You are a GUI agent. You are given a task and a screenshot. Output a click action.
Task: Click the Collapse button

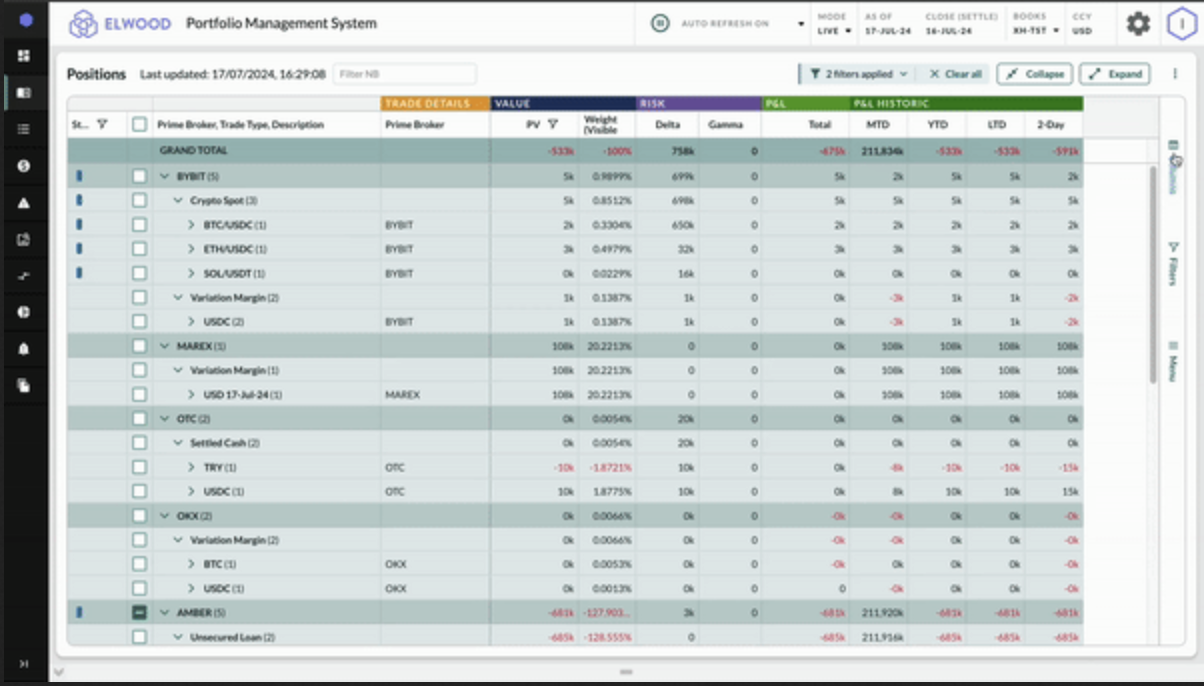[1035, 74]
